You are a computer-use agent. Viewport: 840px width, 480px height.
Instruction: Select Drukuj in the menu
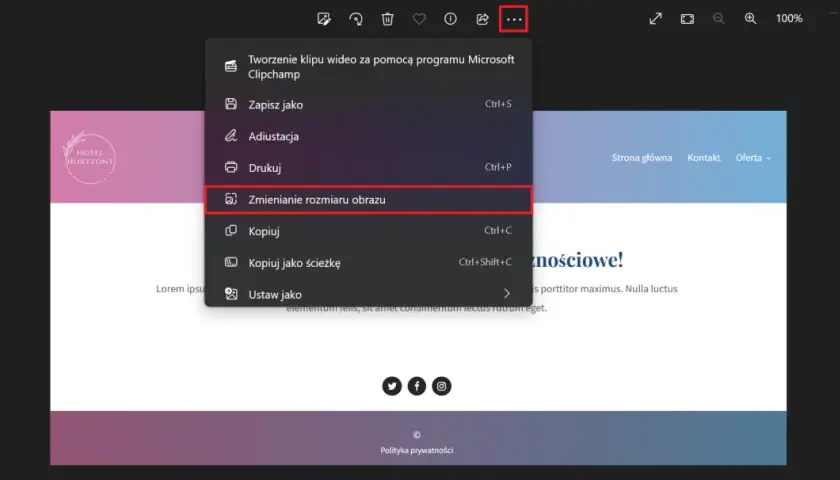tap(369, 167)
